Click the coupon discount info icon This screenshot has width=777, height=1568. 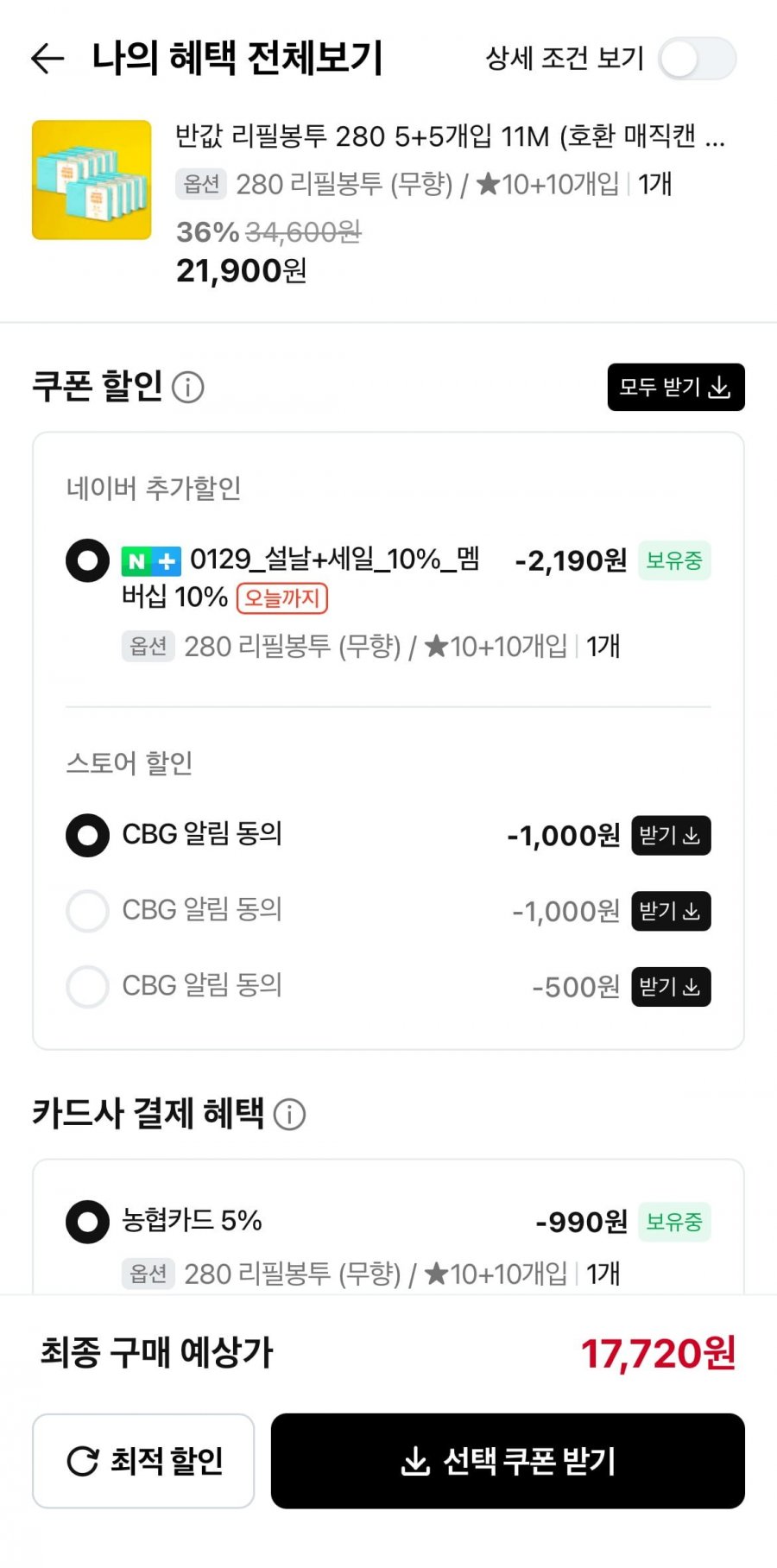click(188, 387)
